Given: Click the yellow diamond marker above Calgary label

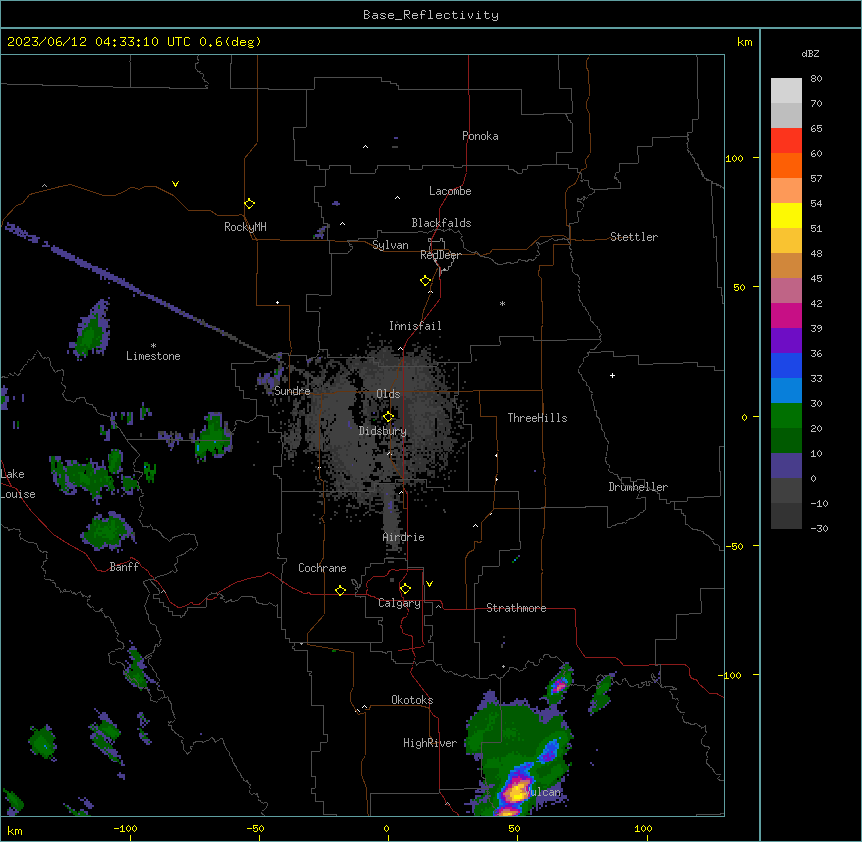Looking at the screenshot, I should (x=405, y=589).
